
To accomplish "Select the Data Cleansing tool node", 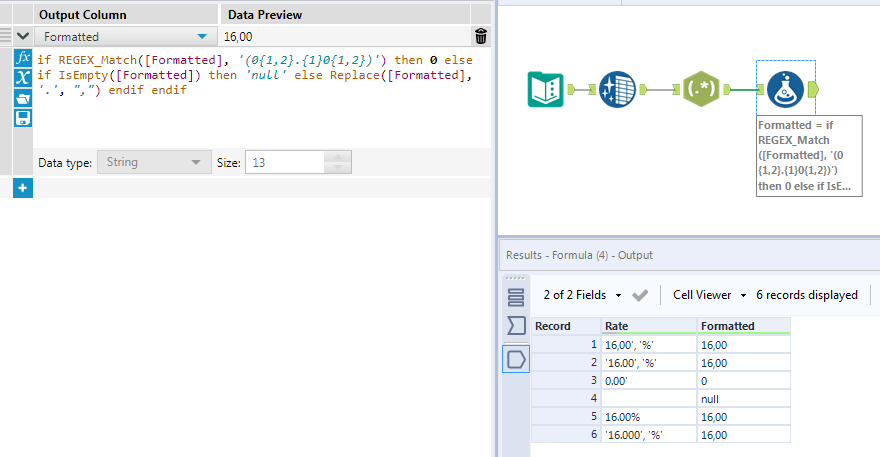I will (x=617, y=89).
